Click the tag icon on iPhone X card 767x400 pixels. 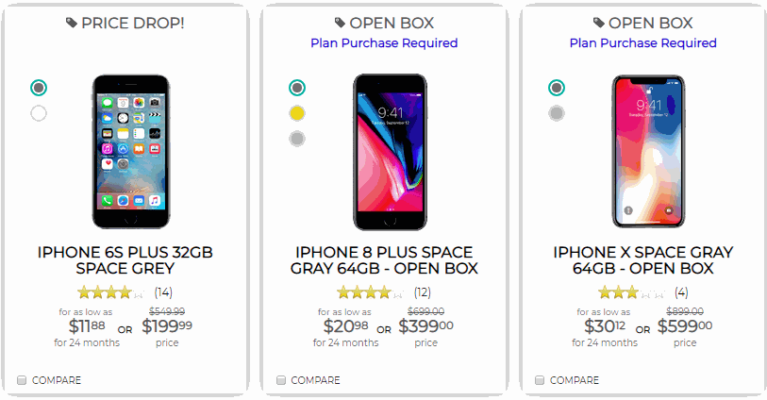pyautogui.click(x=599, y=22)
